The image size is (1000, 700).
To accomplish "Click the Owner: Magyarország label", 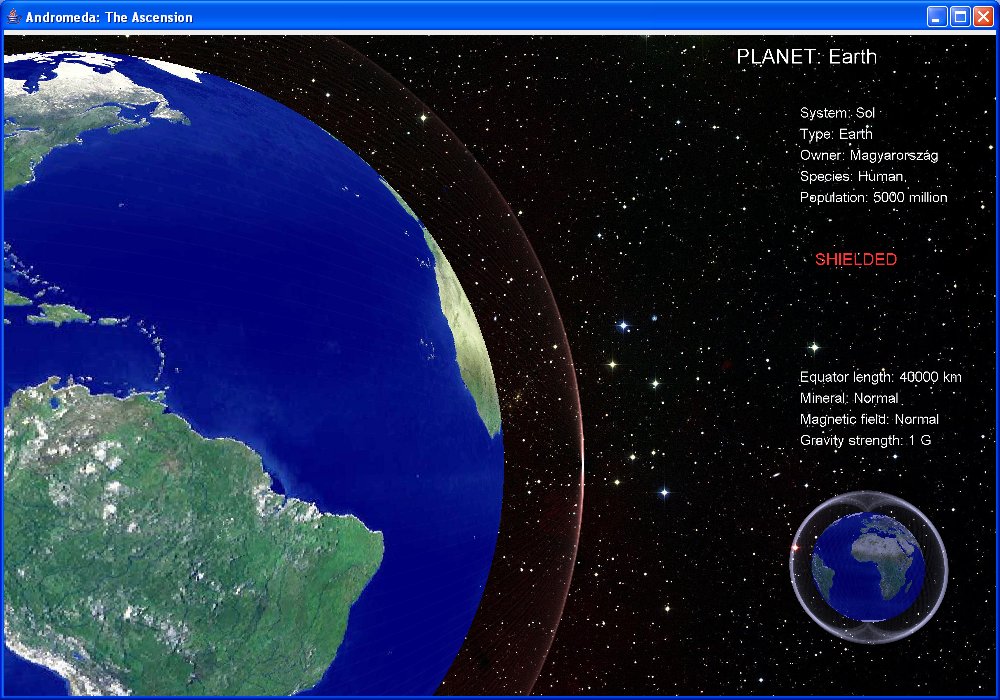I will pos(868,155).
